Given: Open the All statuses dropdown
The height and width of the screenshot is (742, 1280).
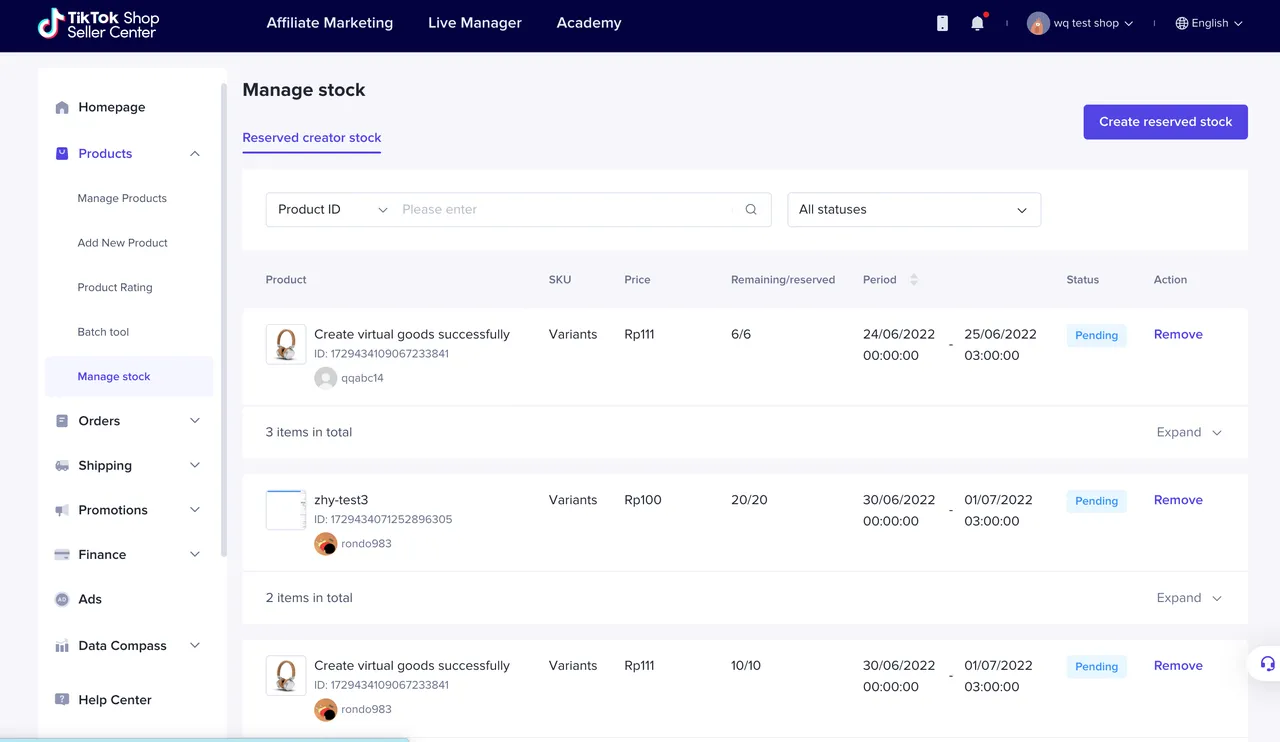Looking at the screenshot, I should pos(913,210).
